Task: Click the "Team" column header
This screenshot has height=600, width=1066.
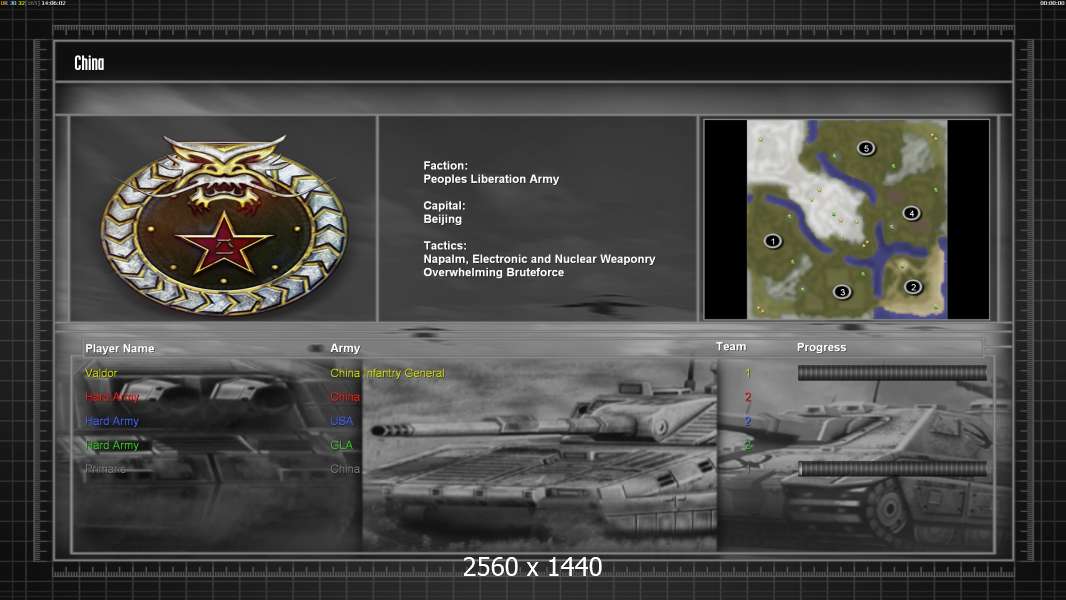Action: click(x=731, y=347)
